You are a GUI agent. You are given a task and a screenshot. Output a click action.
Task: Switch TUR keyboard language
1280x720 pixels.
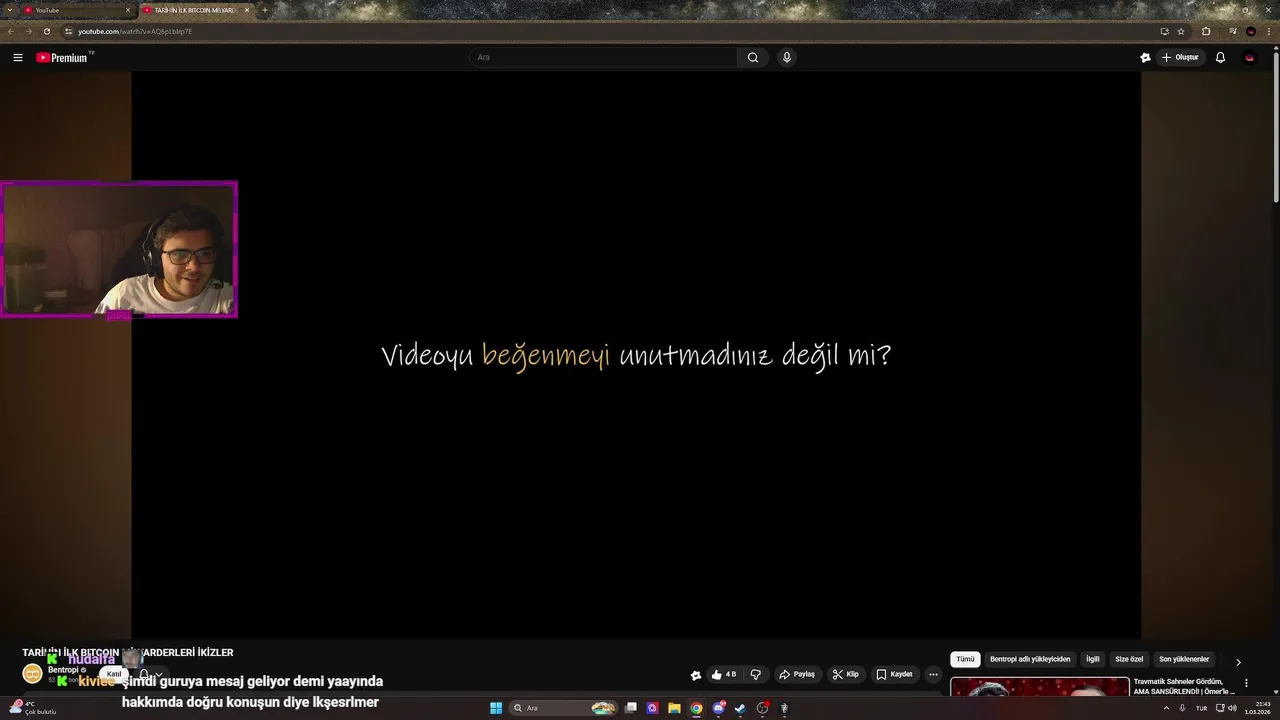tap(1201, 708)
